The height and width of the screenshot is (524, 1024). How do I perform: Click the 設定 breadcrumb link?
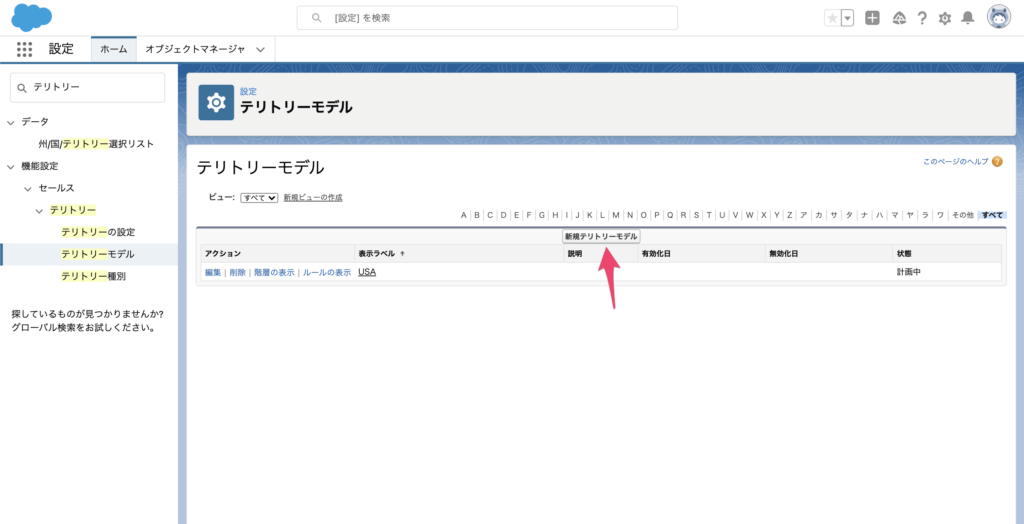248,91
